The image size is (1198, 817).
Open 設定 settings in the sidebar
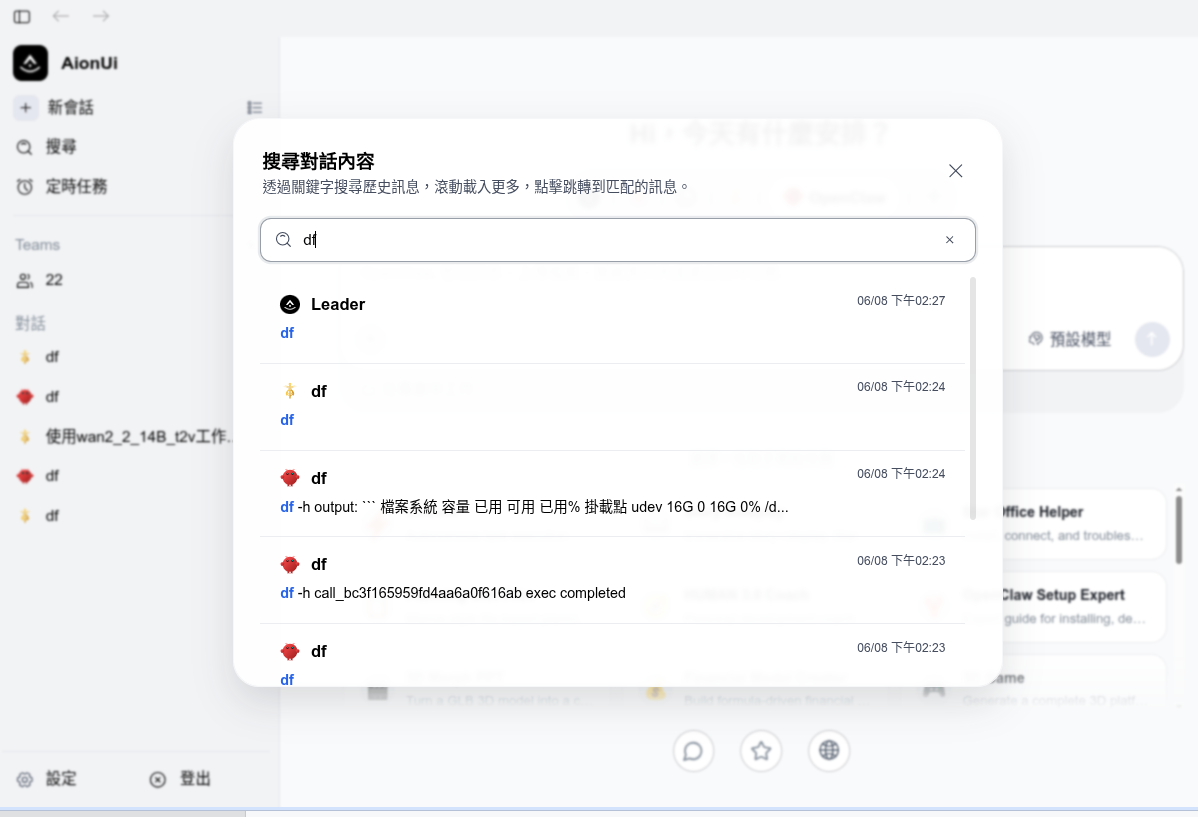pos(61,779)
